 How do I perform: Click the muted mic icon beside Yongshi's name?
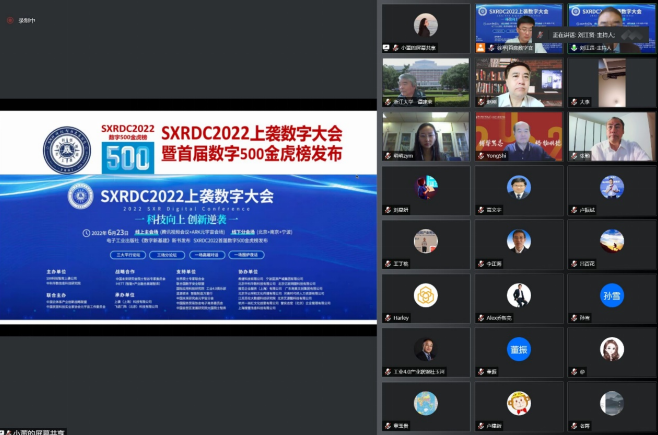(481, 156)
